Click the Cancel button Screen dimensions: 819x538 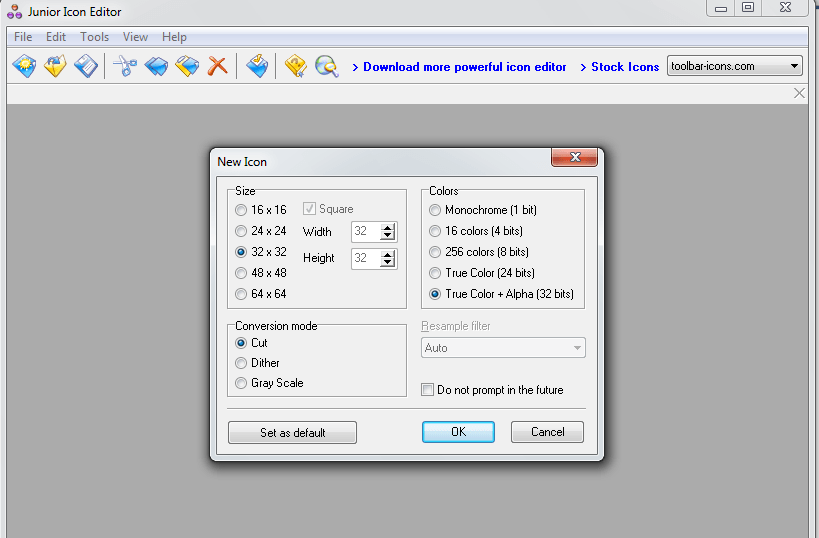(x=547, y=432)
